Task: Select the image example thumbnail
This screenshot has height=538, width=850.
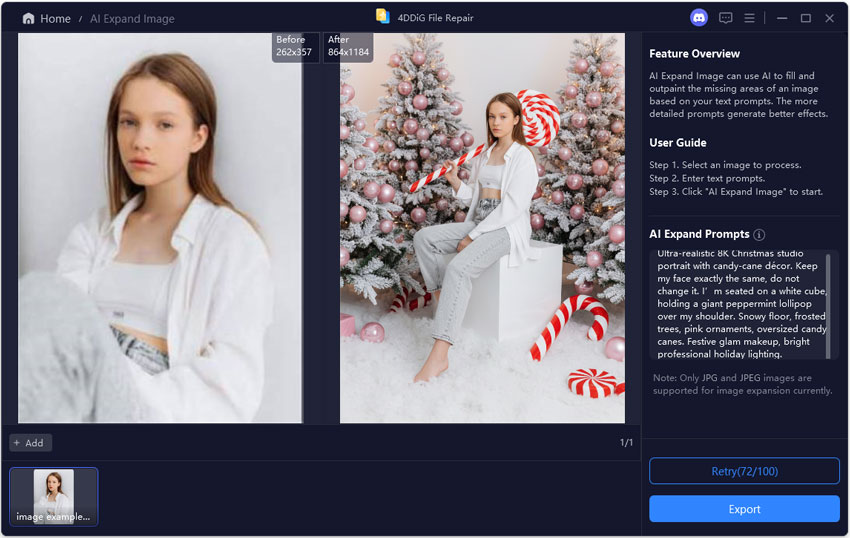Action: pos(54,496)
